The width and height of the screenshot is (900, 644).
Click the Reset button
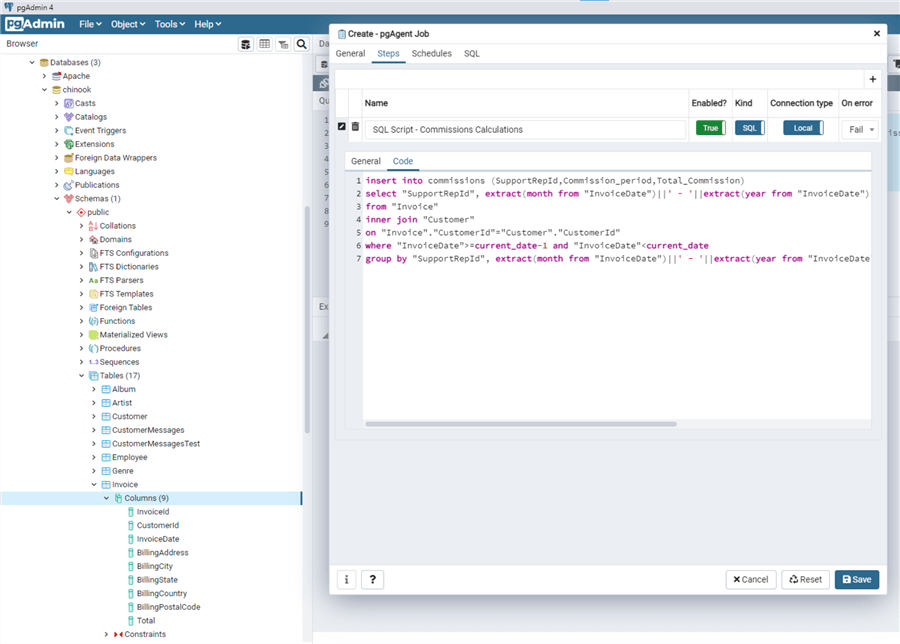pyautogui.click(x=805, y=579)
